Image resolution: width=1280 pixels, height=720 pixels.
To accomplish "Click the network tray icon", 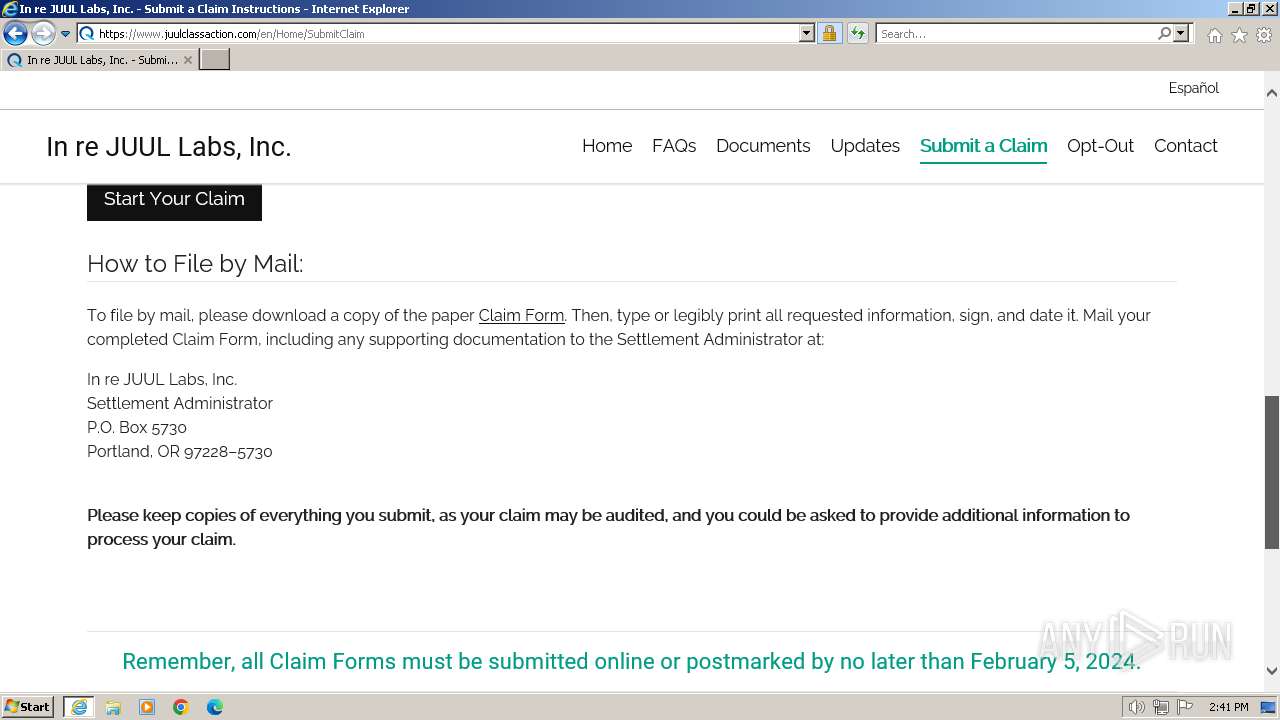I will pyautogui.click(x=1161, y=707).
